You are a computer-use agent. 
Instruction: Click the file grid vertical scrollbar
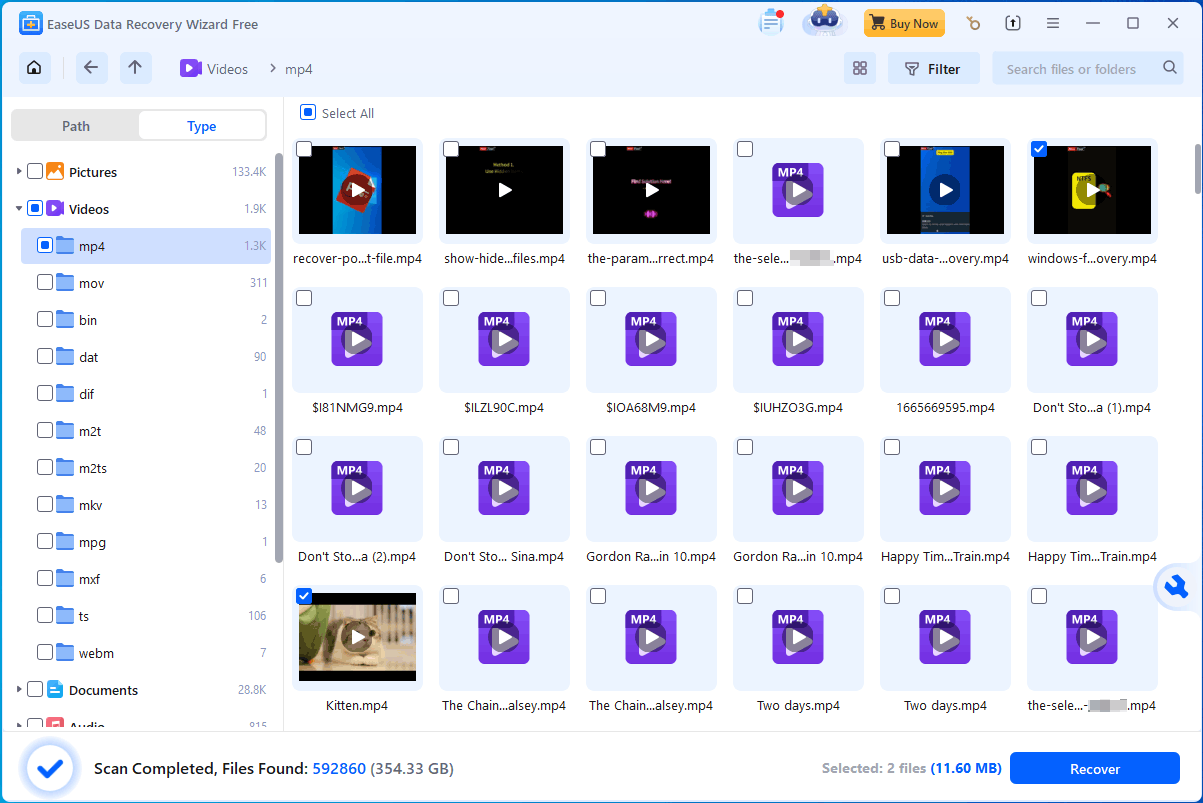1197,169
